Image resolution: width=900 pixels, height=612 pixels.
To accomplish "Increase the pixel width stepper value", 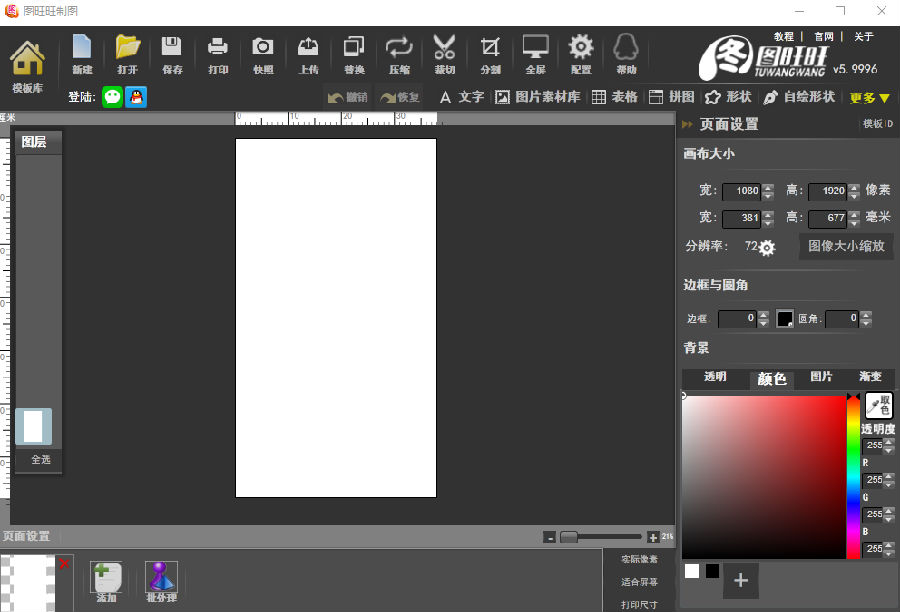I will click(x=768, y=187).
